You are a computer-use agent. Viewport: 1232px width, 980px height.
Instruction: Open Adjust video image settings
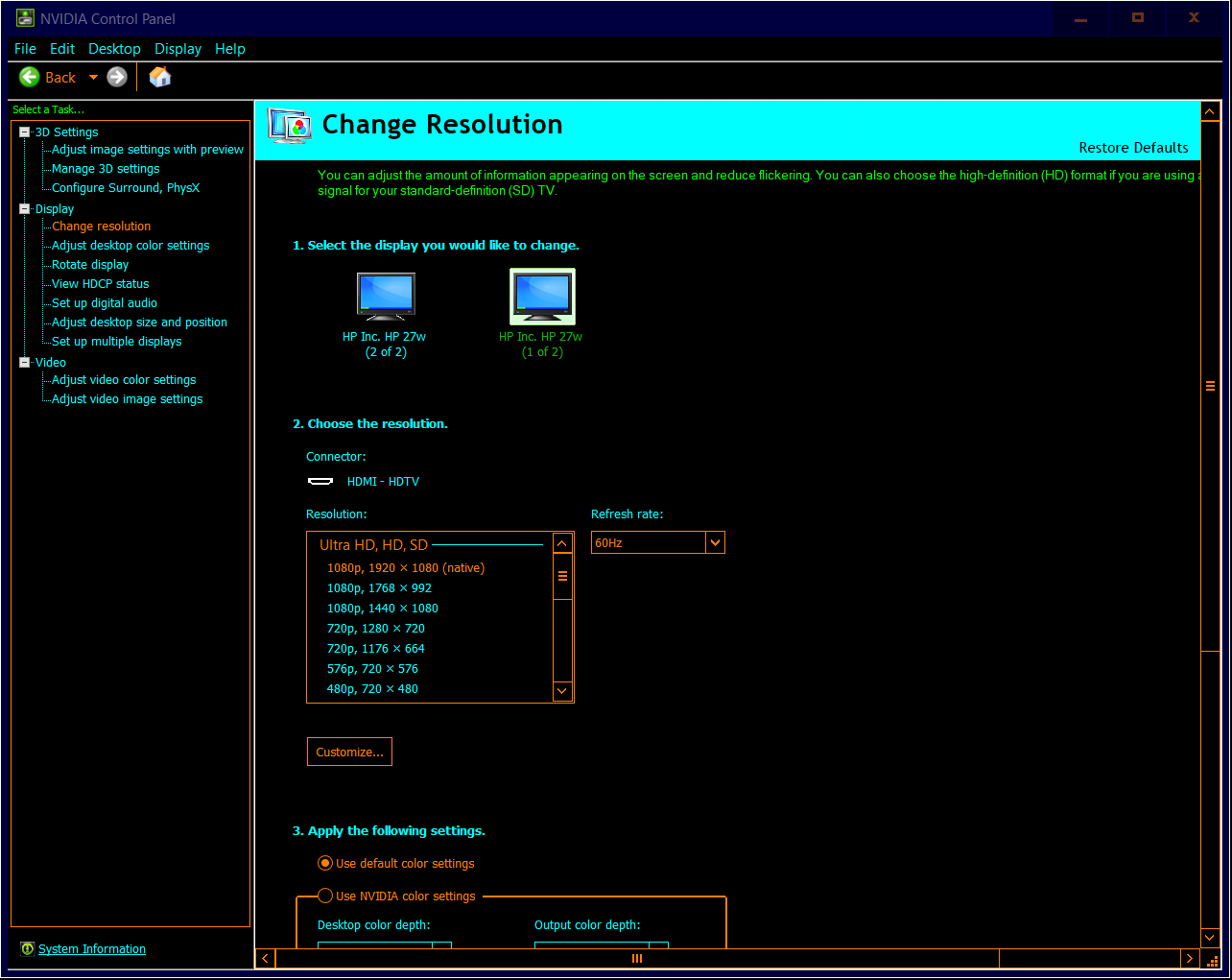point(128,399)
